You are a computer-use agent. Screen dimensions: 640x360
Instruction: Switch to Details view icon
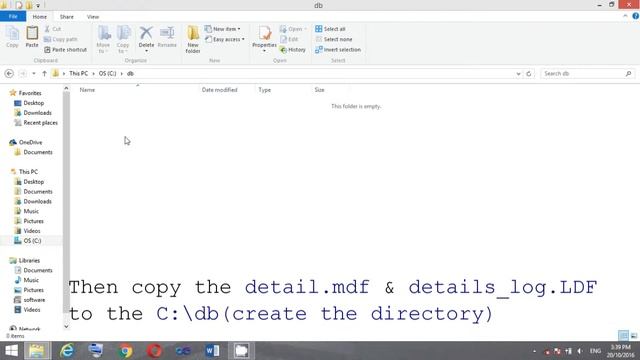click(x=623, y=336)
